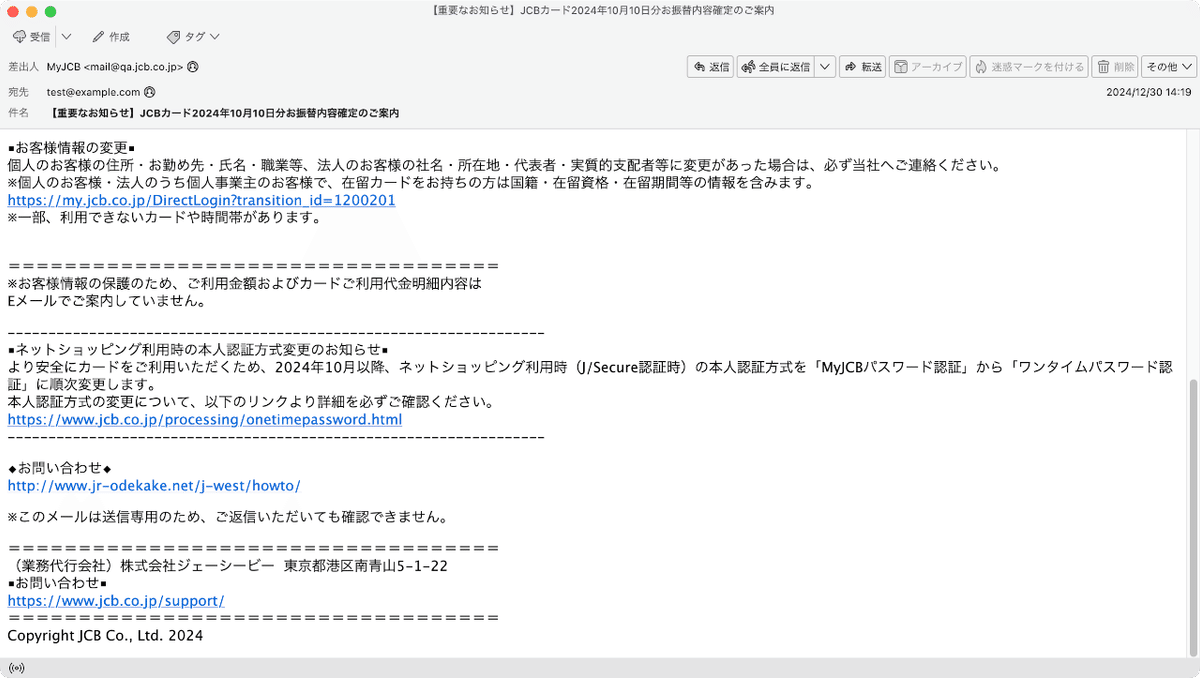Click the 返信 reply button

(x=710, y=67)
